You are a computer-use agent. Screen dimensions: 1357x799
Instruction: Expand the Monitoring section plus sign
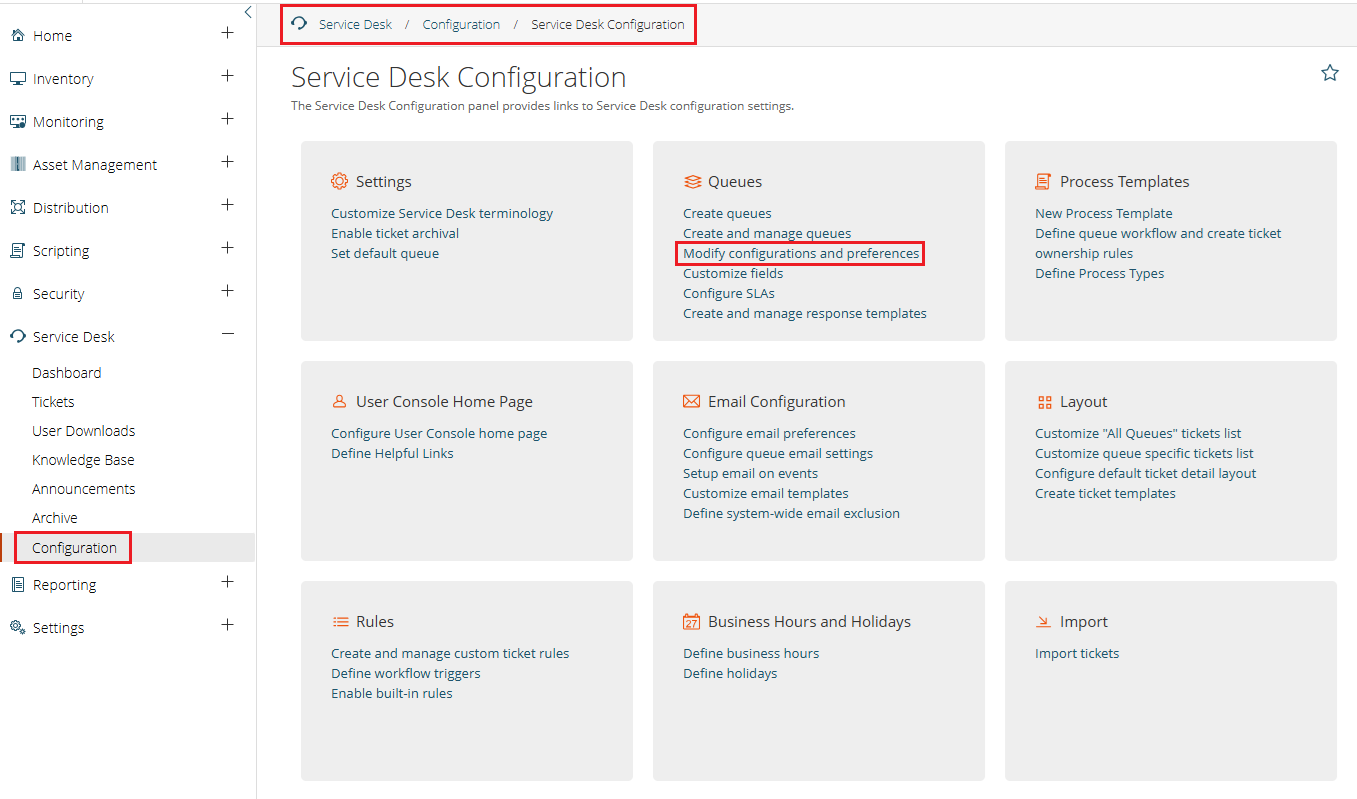(228, 119)
